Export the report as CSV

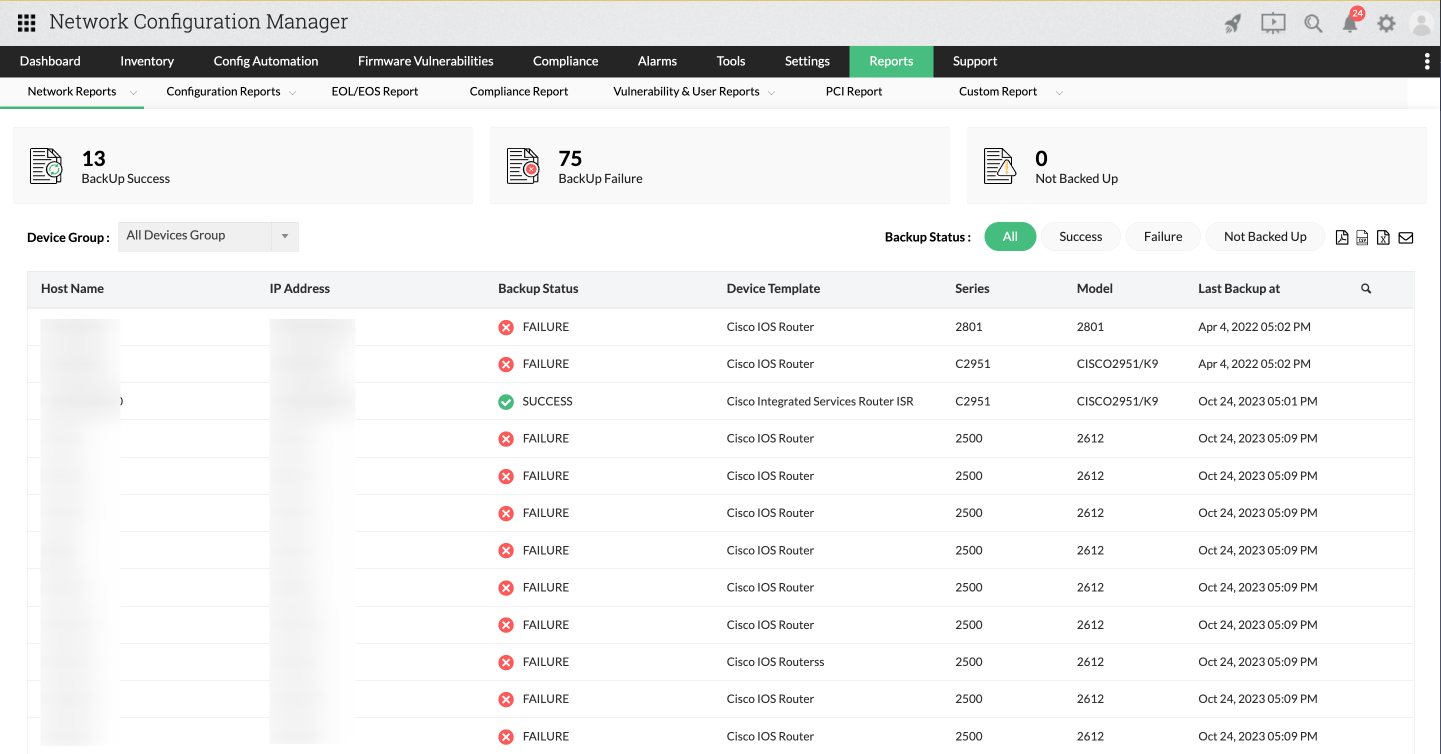[x=1362, y=237]
